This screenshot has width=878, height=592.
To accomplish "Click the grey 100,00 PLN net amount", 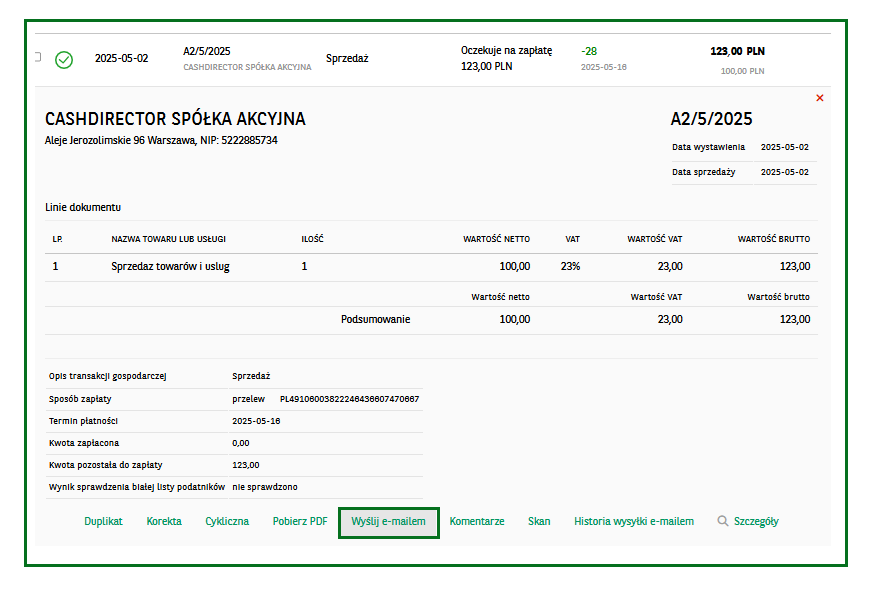I will [x=742, y=71].
